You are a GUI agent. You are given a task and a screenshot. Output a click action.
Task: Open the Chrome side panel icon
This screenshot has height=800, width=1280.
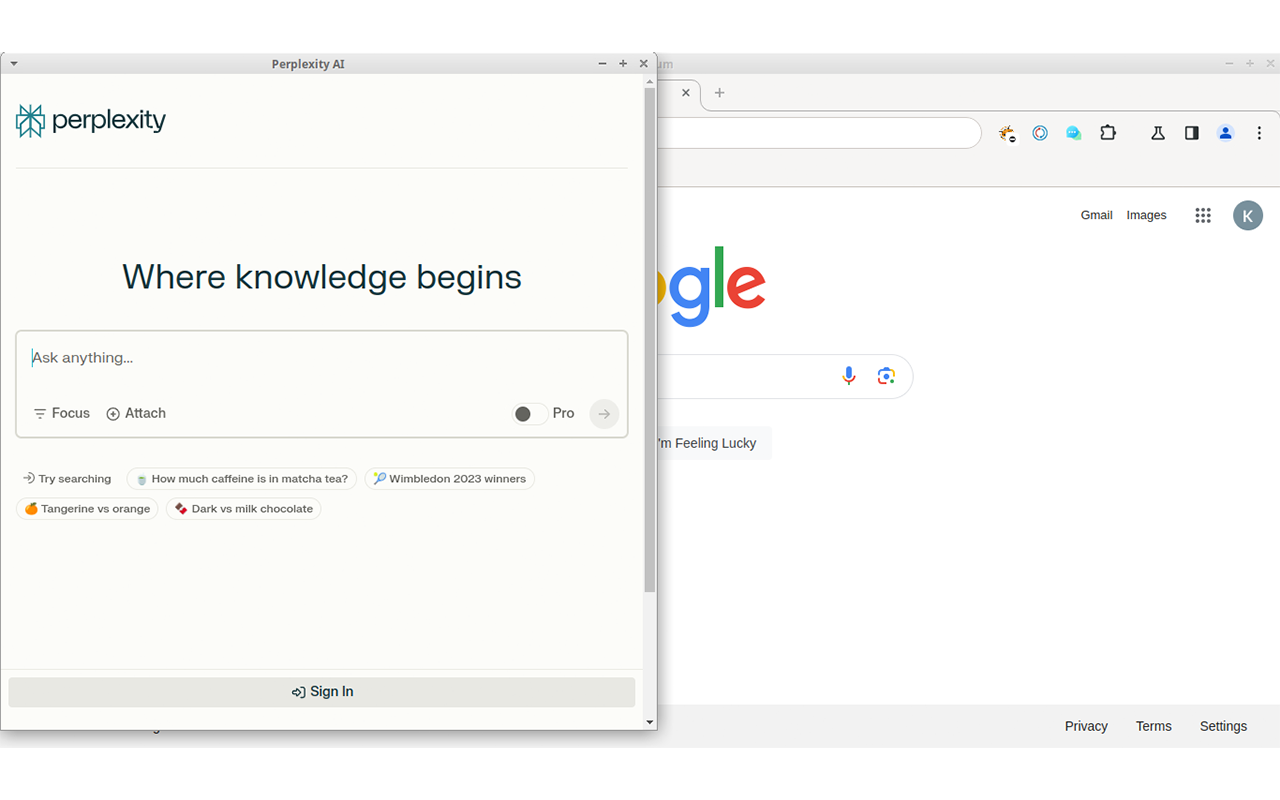(1191, 132)
